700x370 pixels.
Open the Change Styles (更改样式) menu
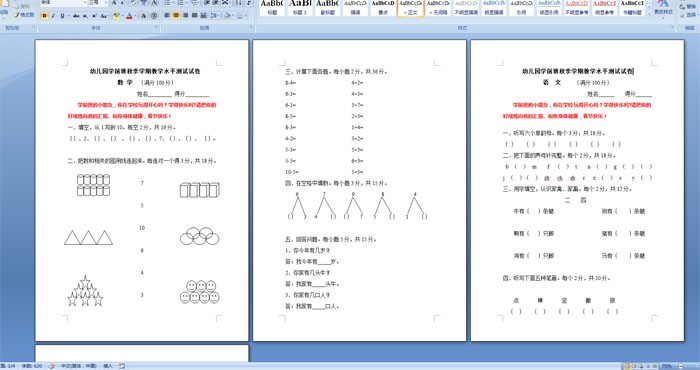[663, 8]
